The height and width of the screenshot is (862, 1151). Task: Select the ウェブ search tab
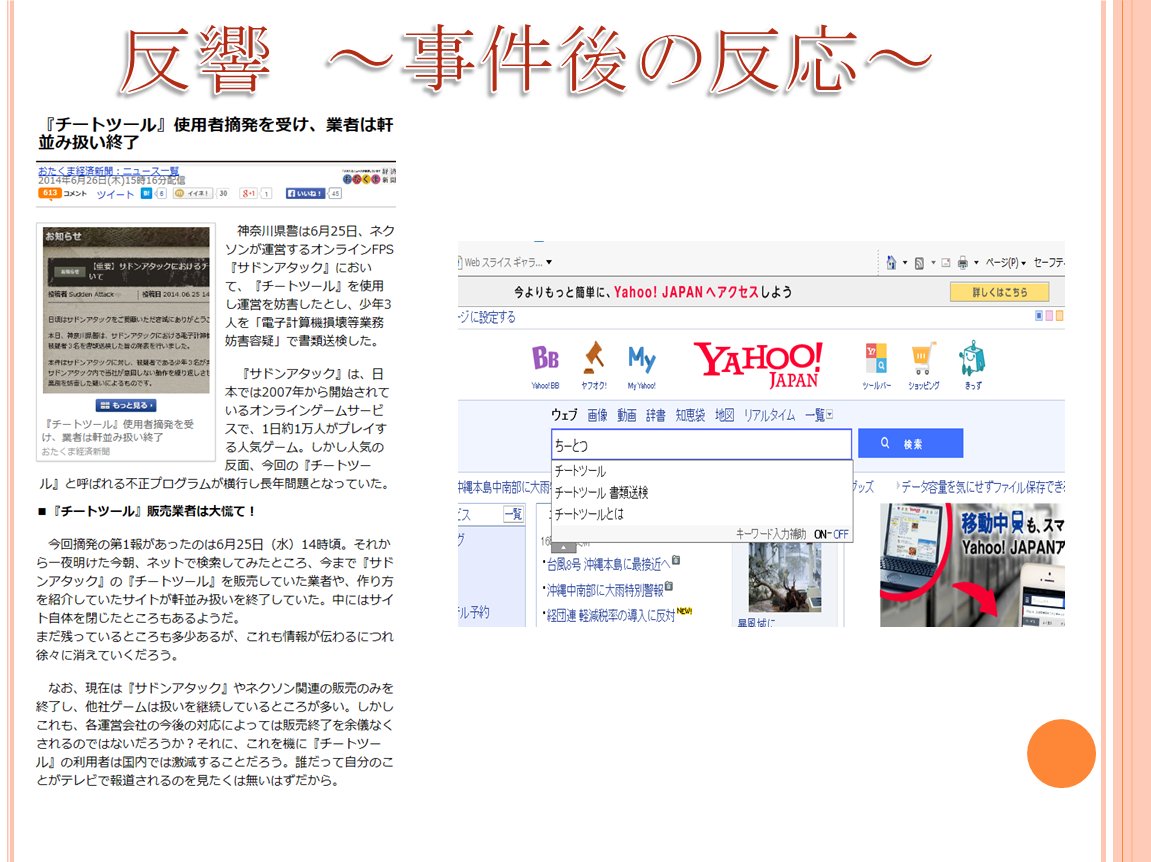(564, 415)
